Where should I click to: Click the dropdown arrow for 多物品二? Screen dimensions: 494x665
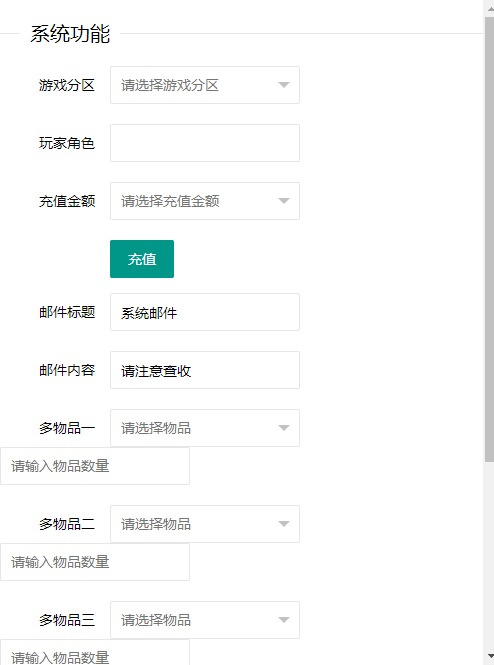pyautogui.click(x=284, y=524)
